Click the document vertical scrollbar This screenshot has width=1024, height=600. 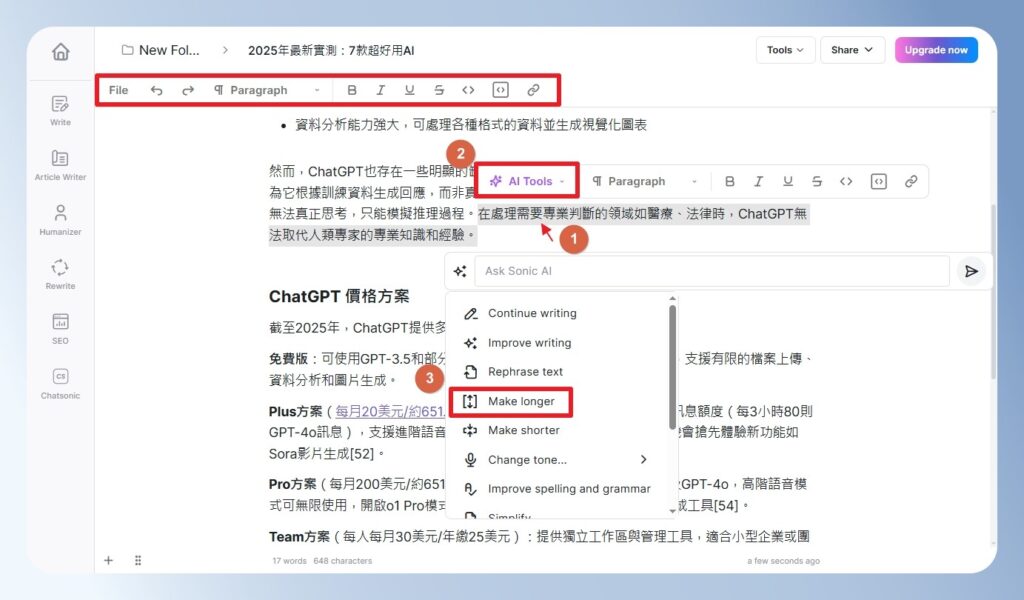993,292
